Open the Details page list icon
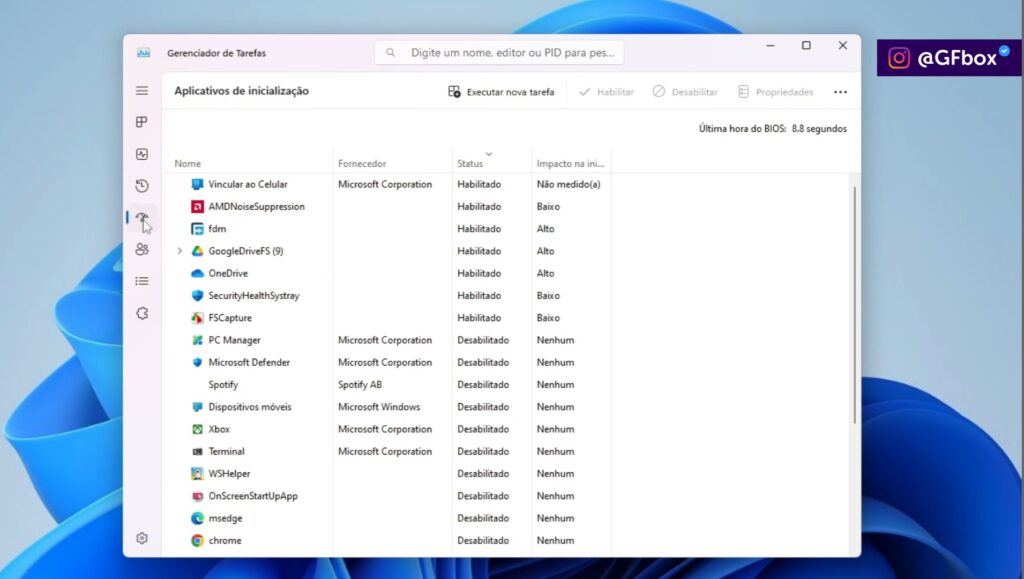The width and height of the screenshot is (1024, 579). (142, 281)
